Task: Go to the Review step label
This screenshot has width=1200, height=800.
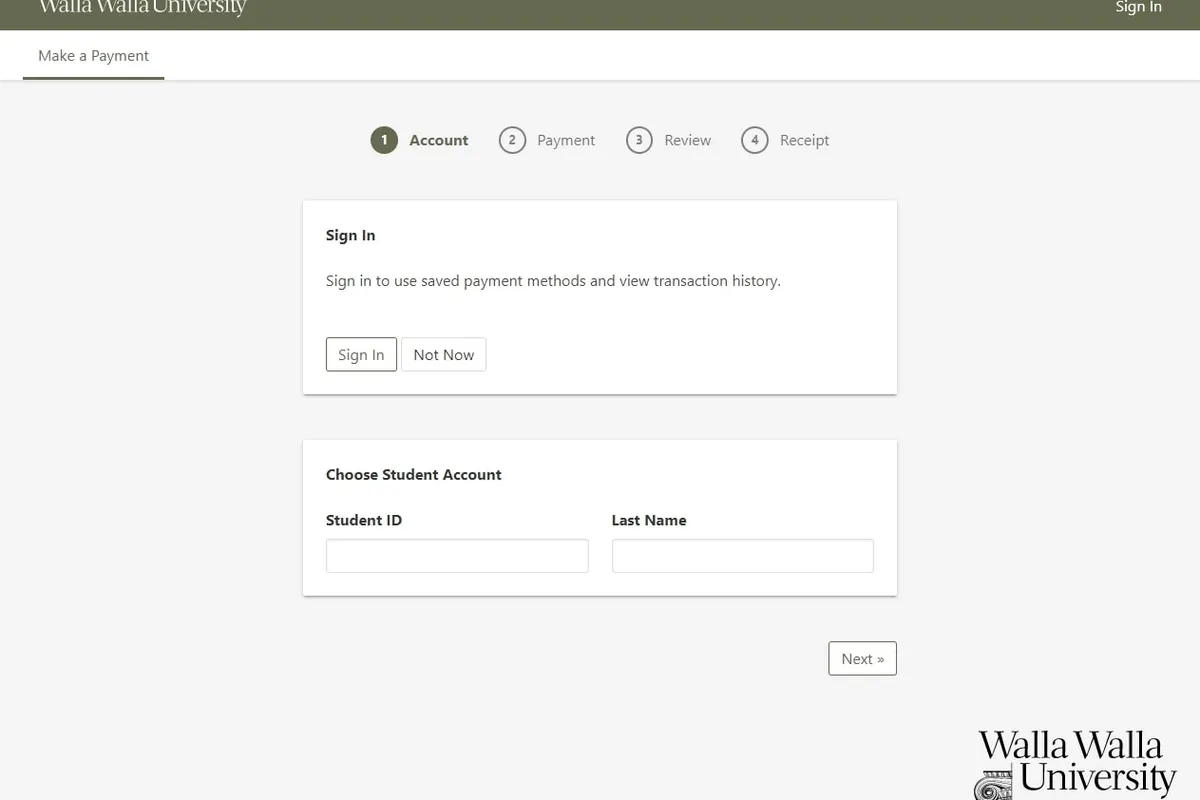Action: tap(688, 141)
